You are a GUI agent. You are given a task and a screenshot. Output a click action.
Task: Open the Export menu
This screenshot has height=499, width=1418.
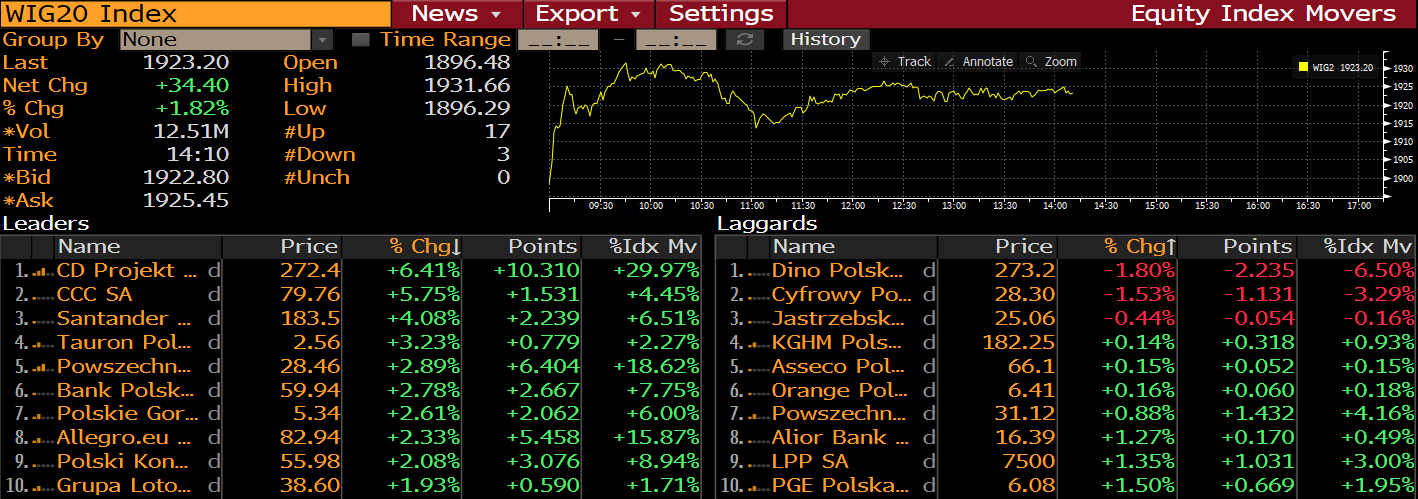coord(589,13)
